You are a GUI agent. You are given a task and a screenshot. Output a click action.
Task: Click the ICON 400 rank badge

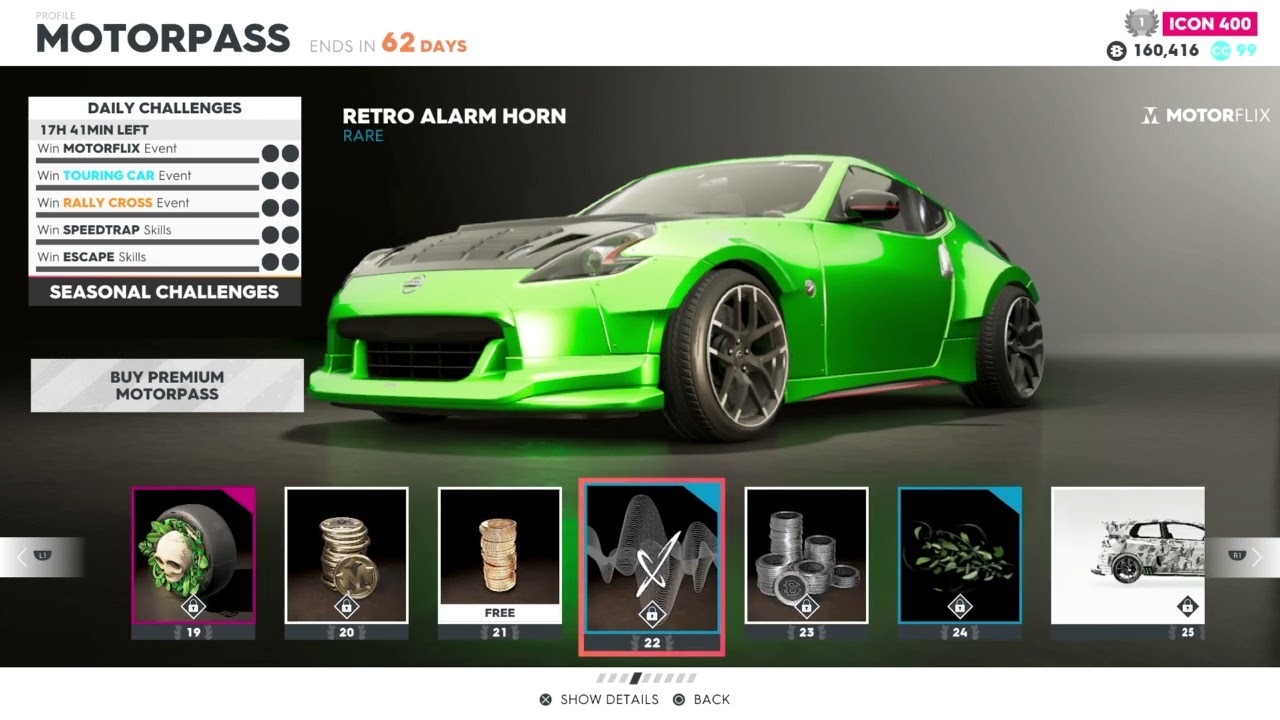(1210, 23)
